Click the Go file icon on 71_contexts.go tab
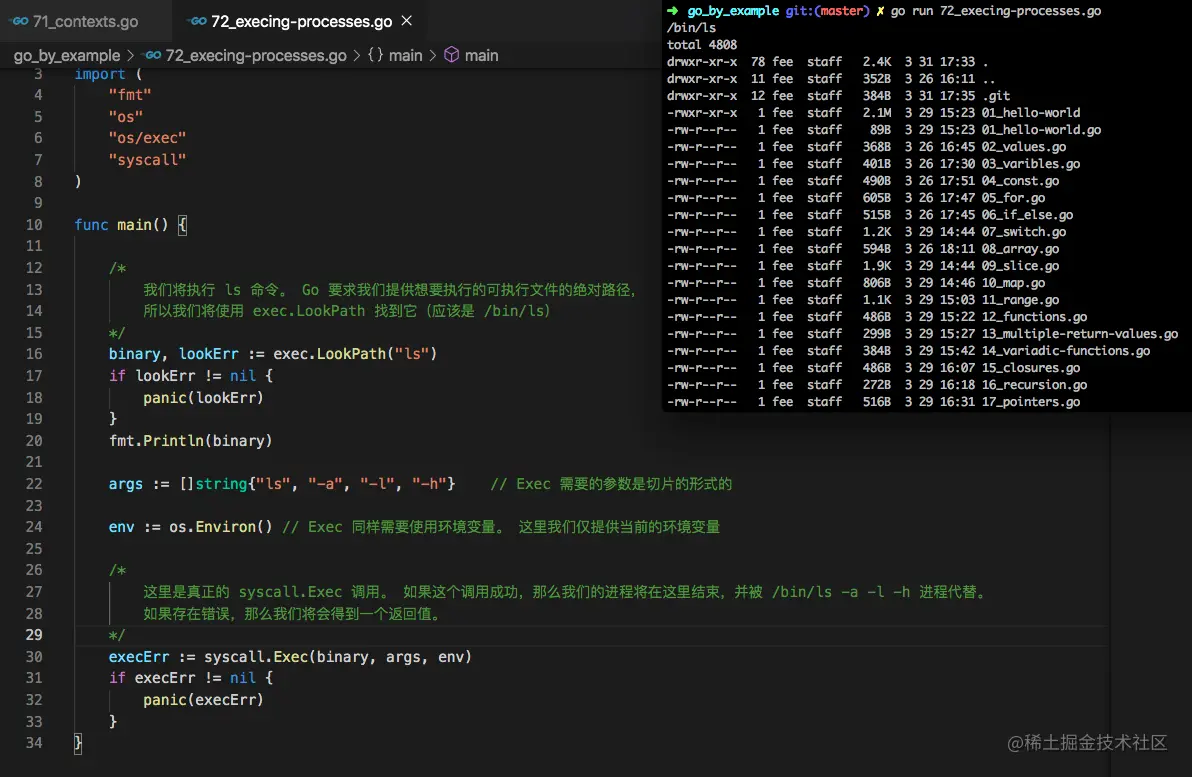Viewport: 1192px width, 777px height. point(20,21)
